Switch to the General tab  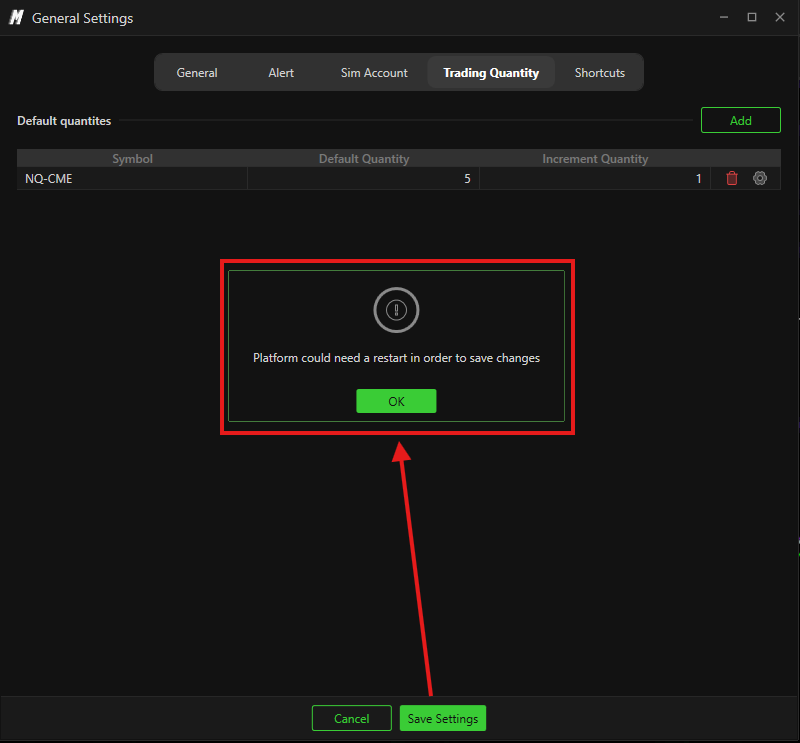pyautogui.click(x=197, y=73)
